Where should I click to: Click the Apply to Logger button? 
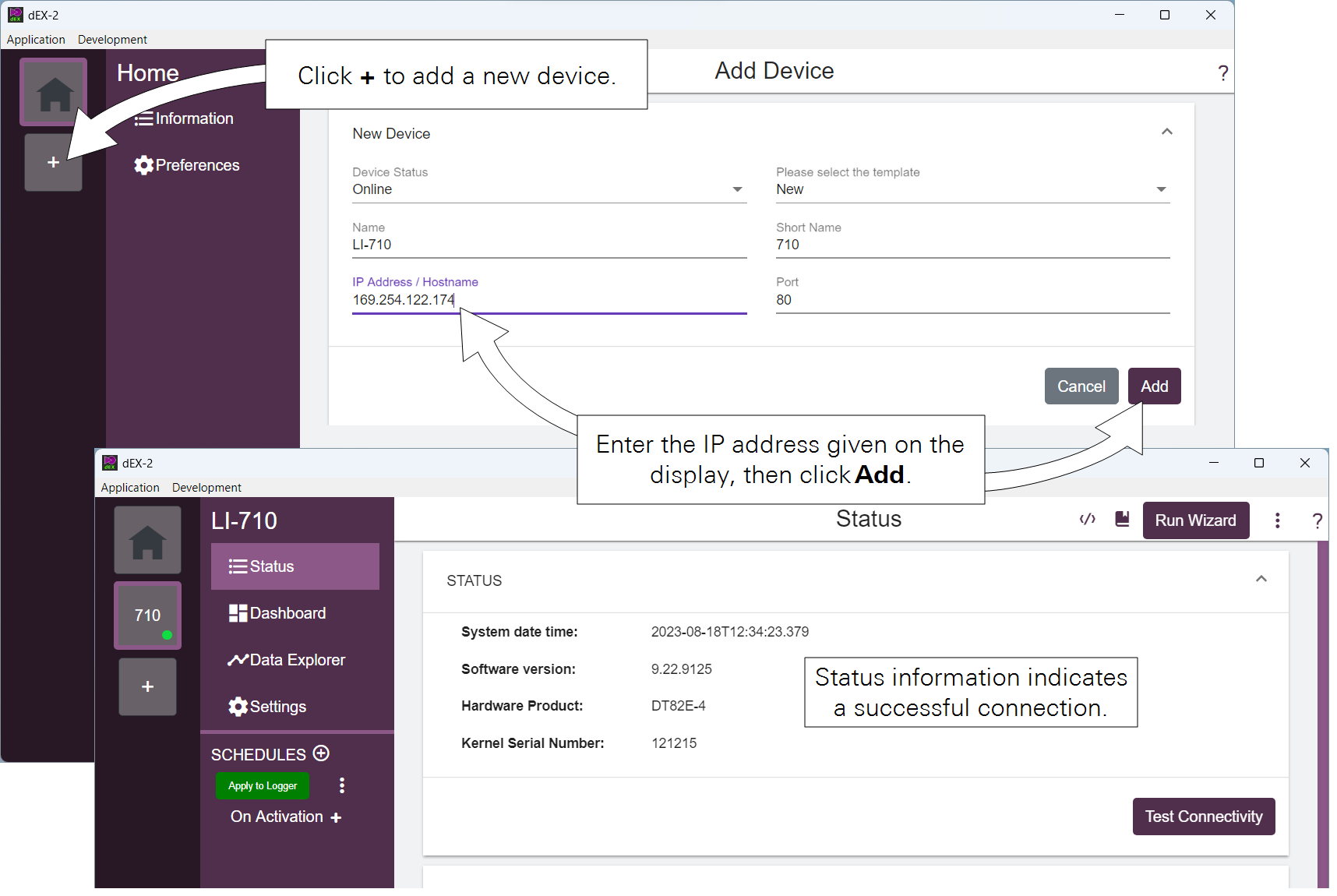point(263,785)
